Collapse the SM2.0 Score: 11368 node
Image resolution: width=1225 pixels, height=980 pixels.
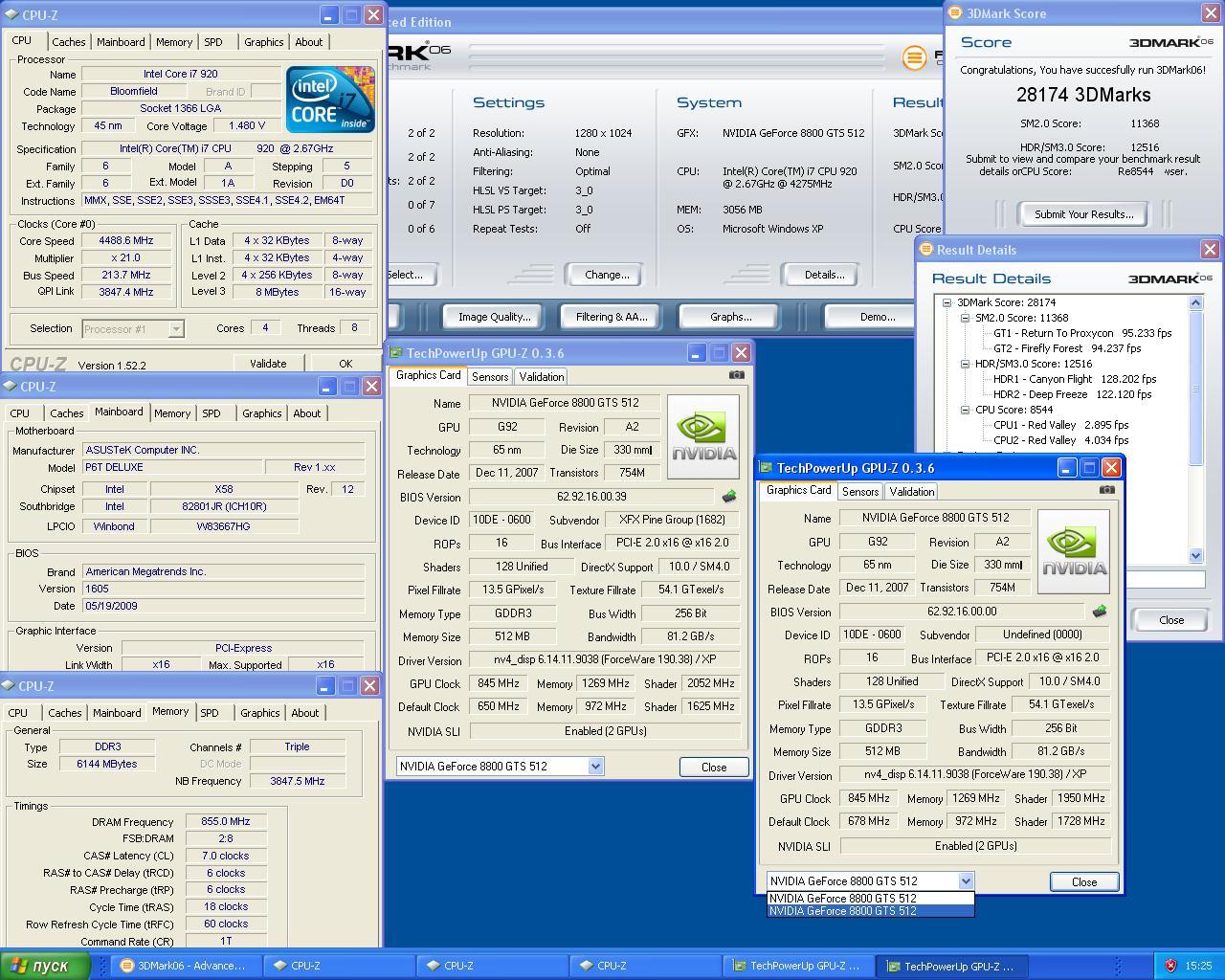(965, 318)
